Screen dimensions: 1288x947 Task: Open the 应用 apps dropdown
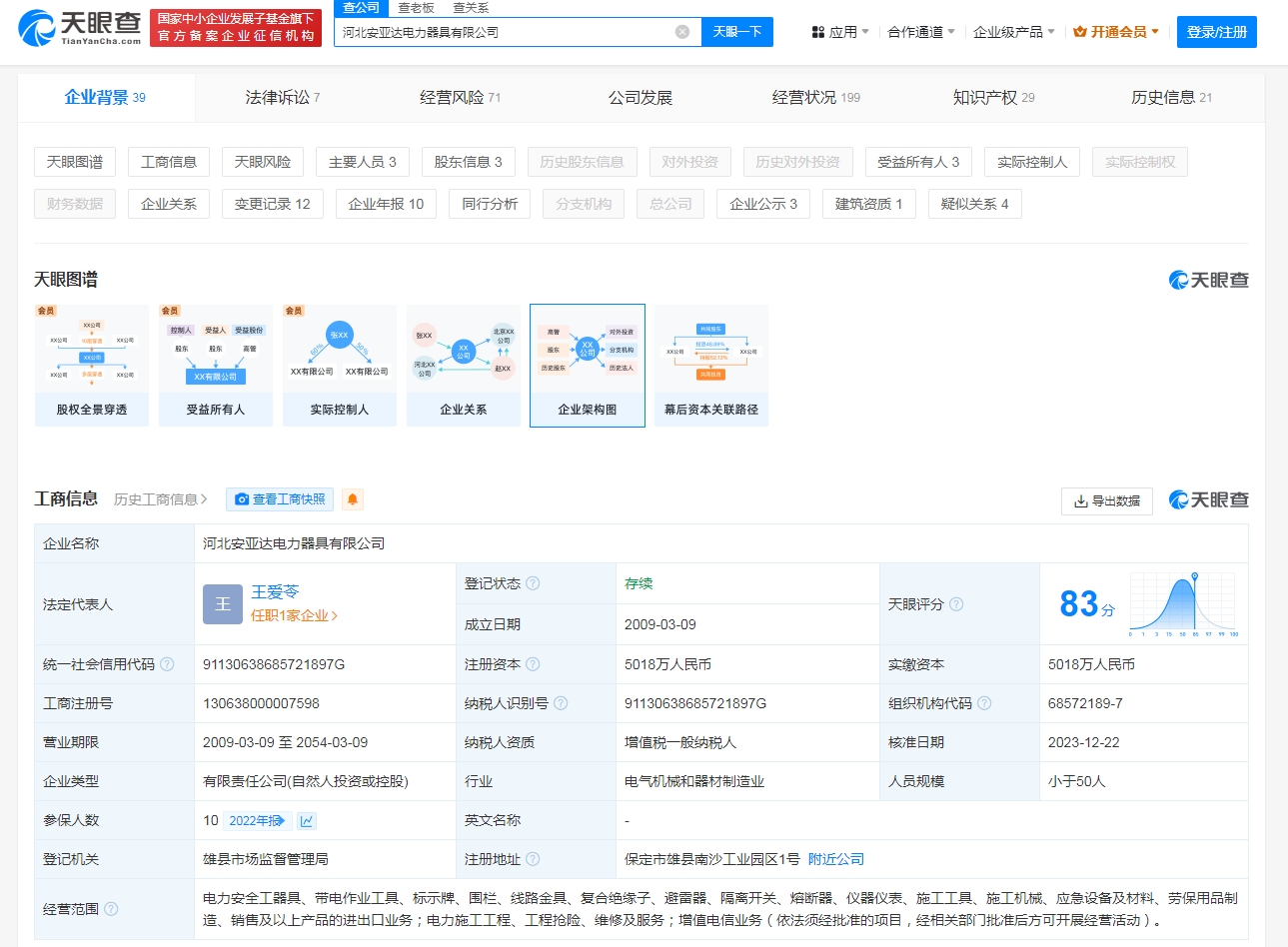(840, 32)
